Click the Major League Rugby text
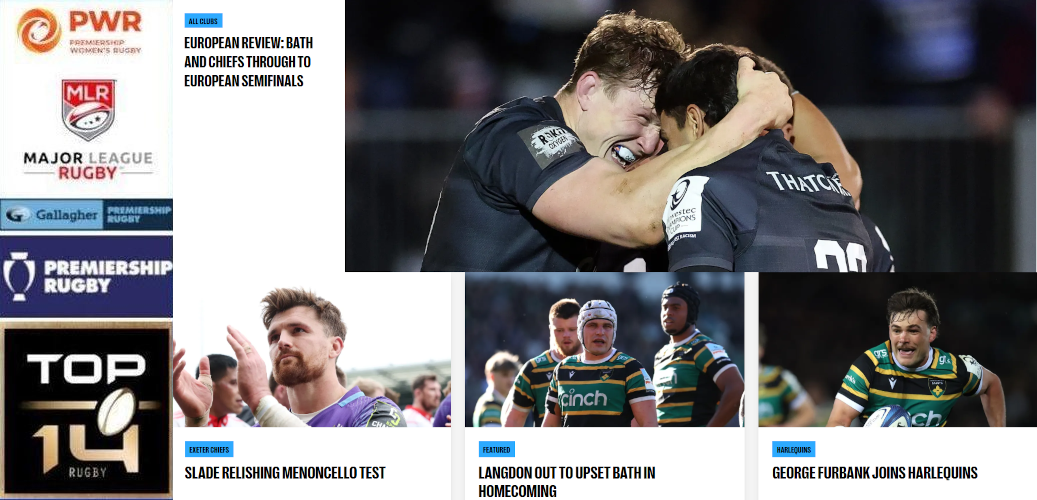The image size is (1037, 500). click(88, 166)
